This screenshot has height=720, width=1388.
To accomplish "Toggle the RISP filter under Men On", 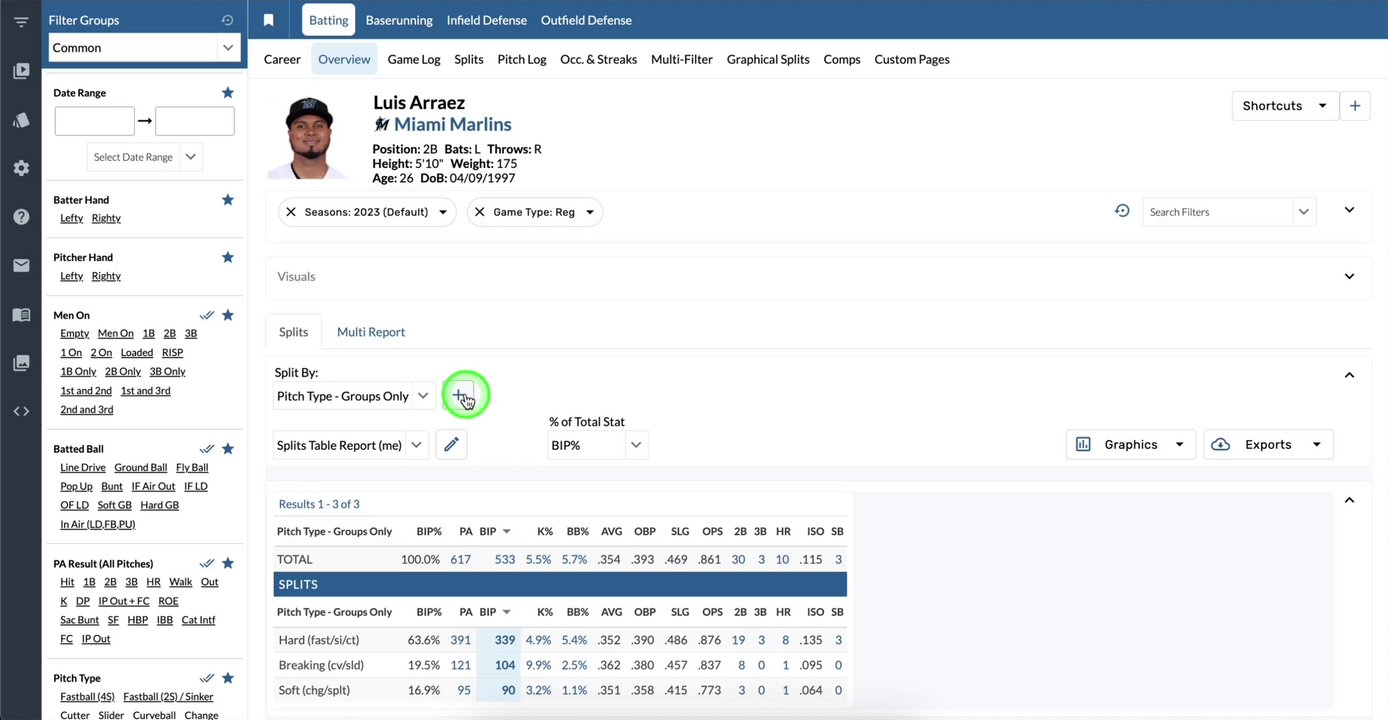I will pyautogui.click(x=173, y=352).
